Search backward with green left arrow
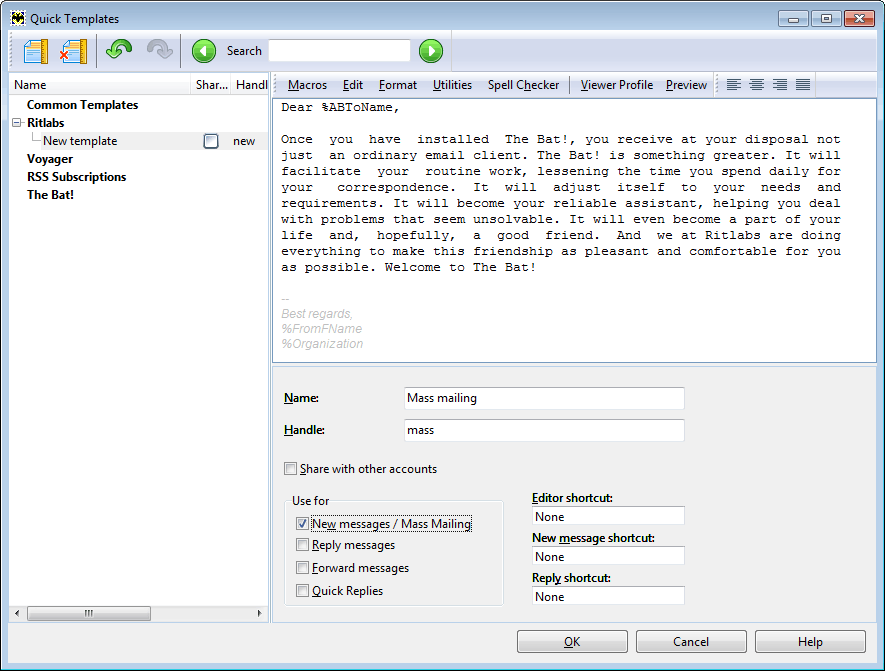Viewport: 885px width, 671px height. point(204,51)
